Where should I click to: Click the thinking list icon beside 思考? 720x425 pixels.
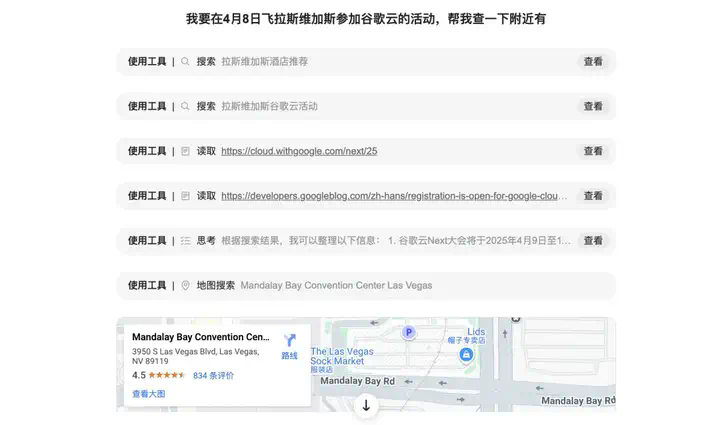coord(185,240)
